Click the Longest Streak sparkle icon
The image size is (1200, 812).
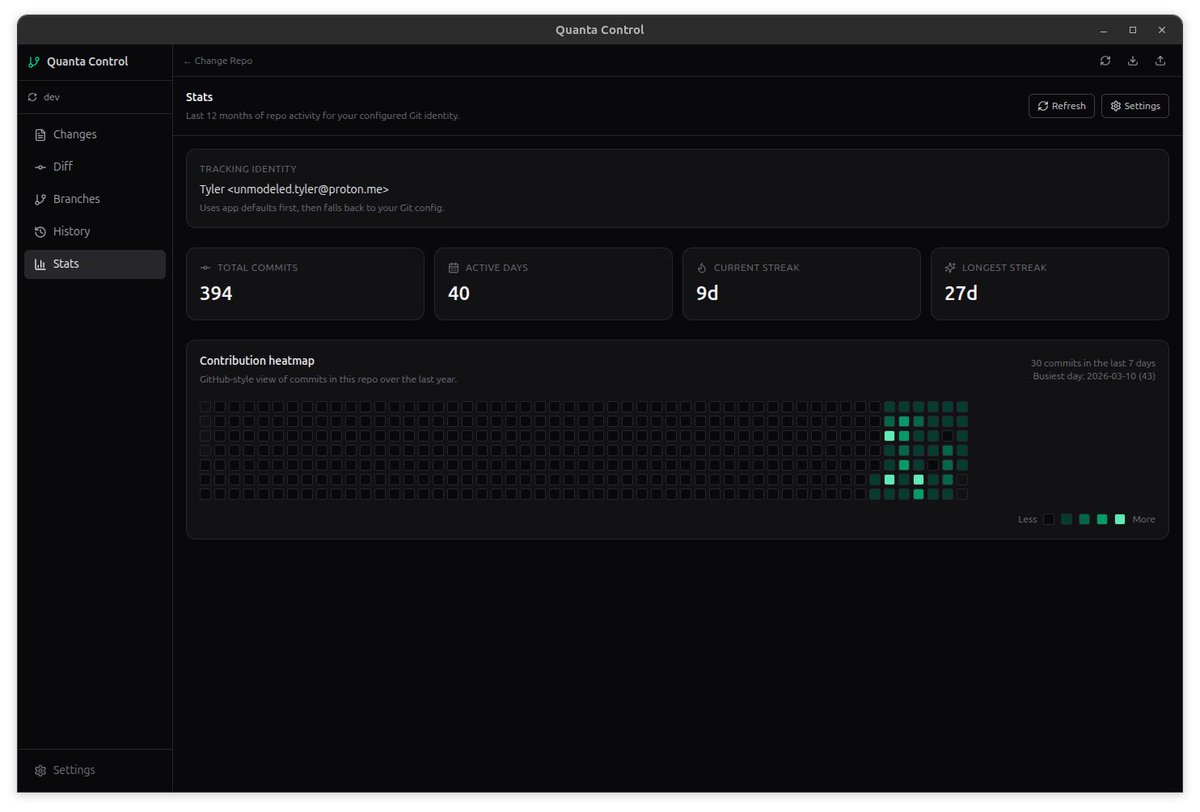[950, 268]
